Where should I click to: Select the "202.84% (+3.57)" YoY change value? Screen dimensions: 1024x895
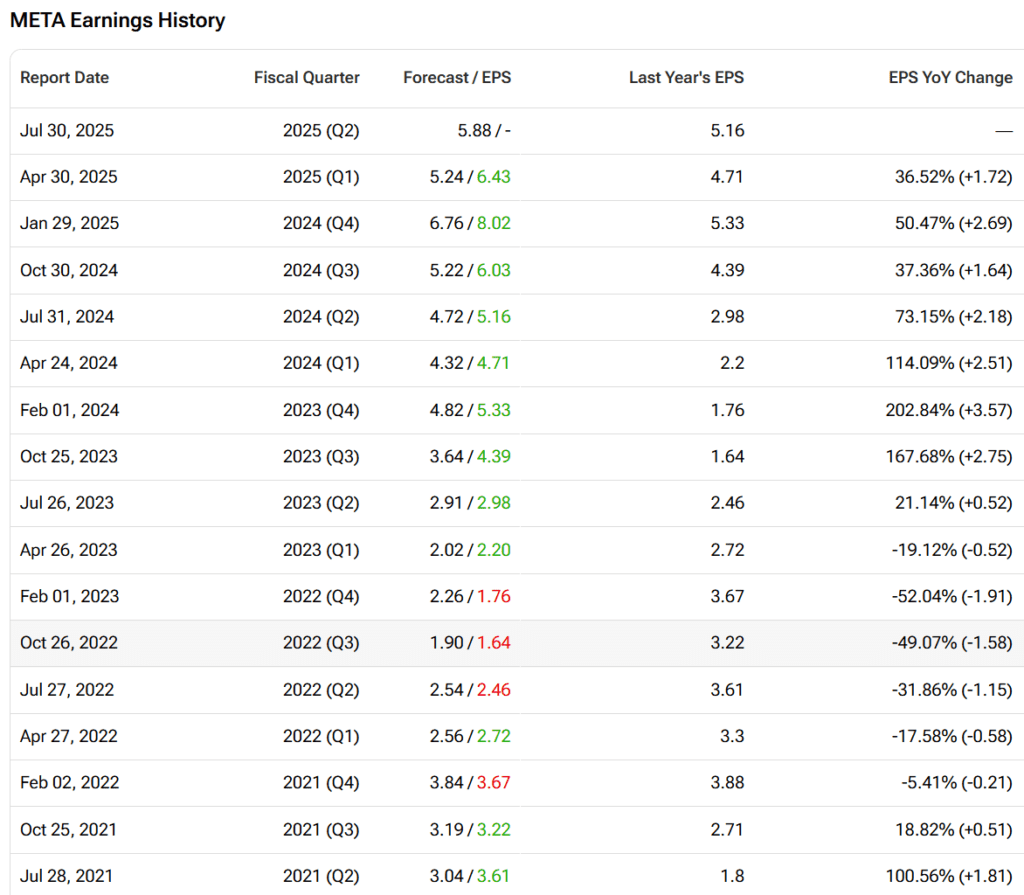tap(949, 410)
